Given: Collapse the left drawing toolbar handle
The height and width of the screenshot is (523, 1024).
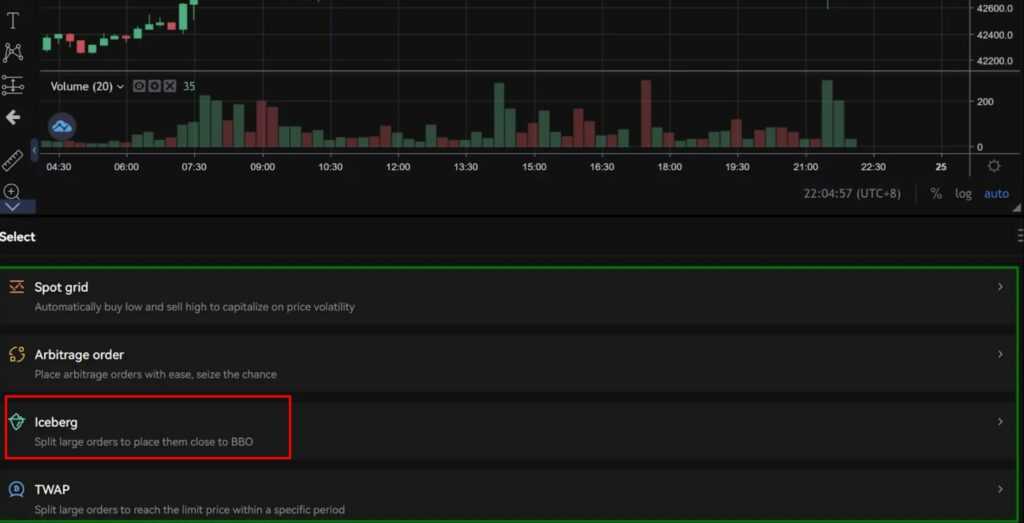Looking at the screenshot, I should point(34,151).
